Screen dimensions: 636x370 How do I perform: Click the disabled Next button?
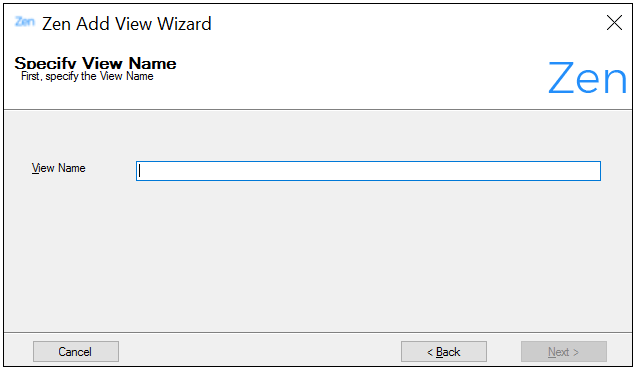coord(564,351)
